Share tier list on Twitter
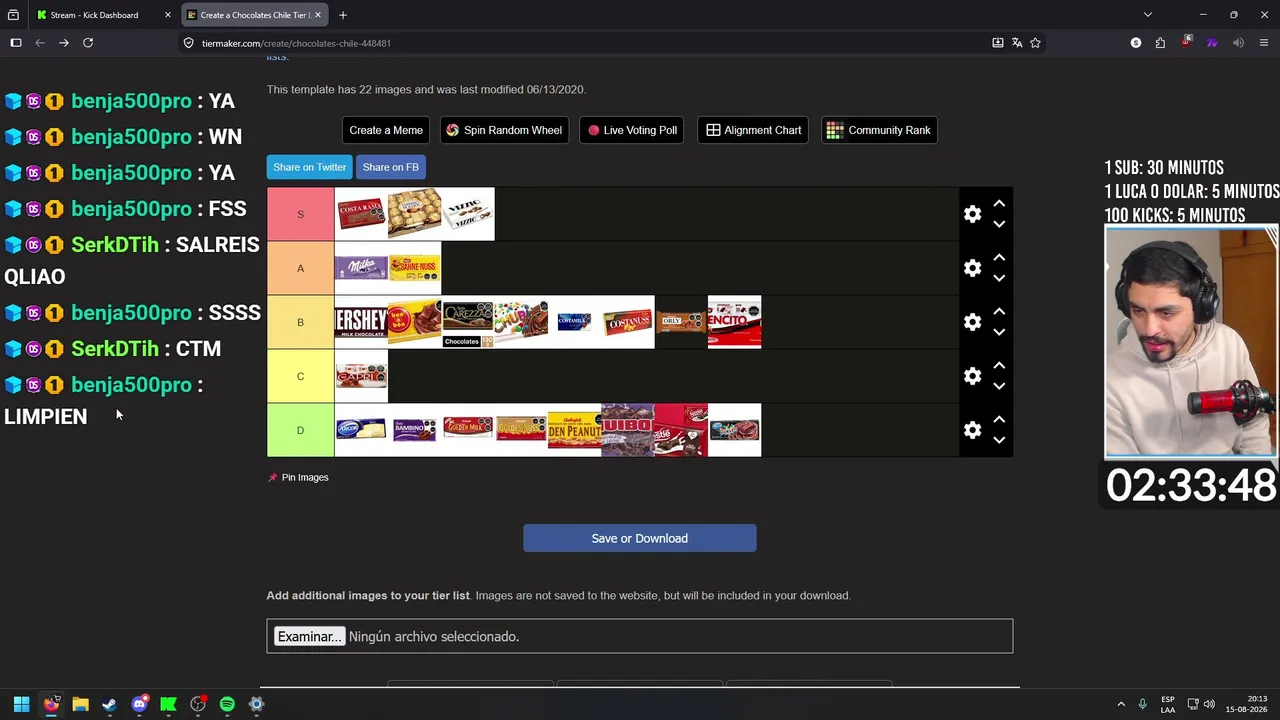The width and height of the screenshot is (1280, 720). (310, 167)
